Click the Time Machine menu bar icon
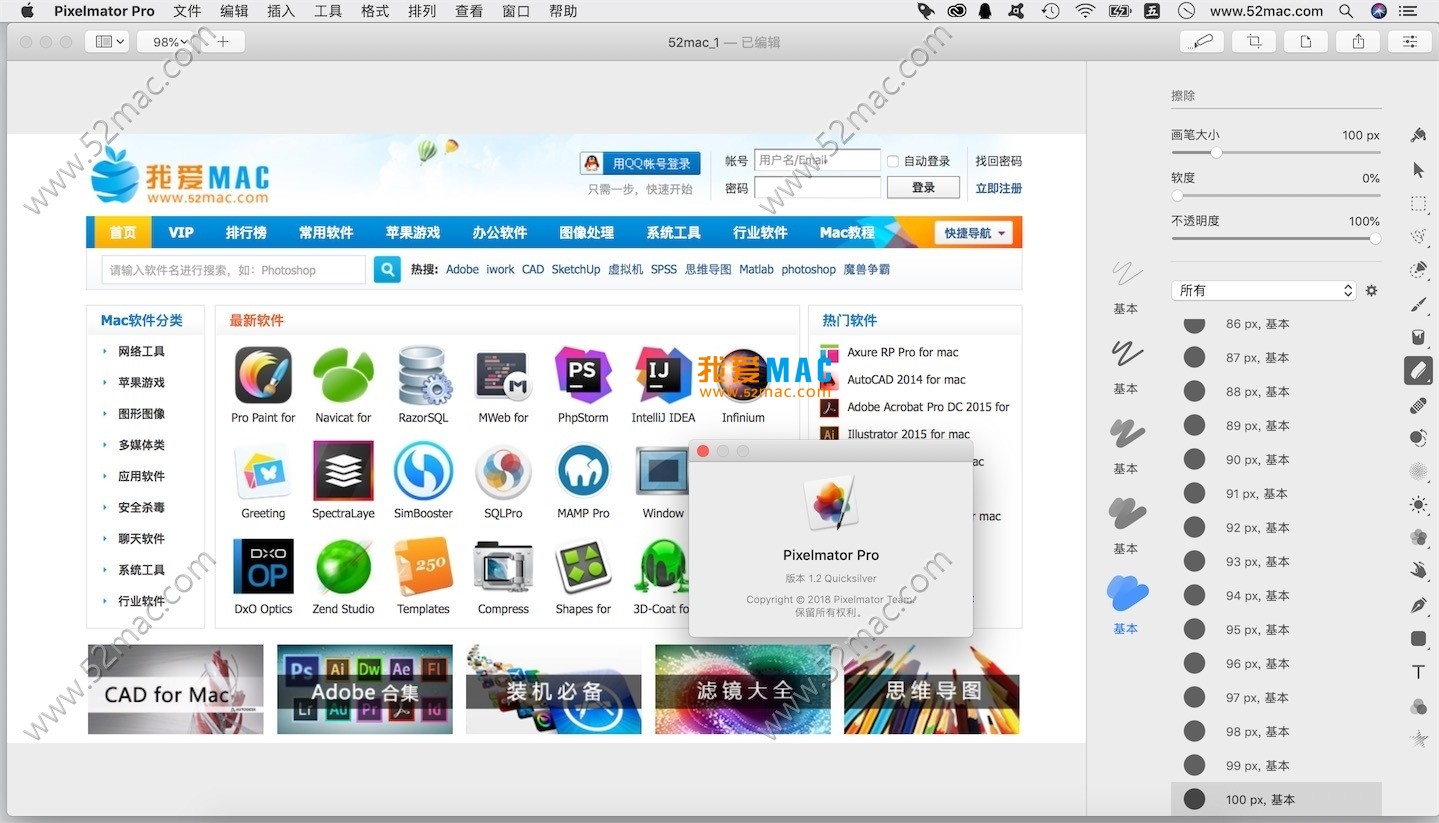 [x=1050, y=11]
